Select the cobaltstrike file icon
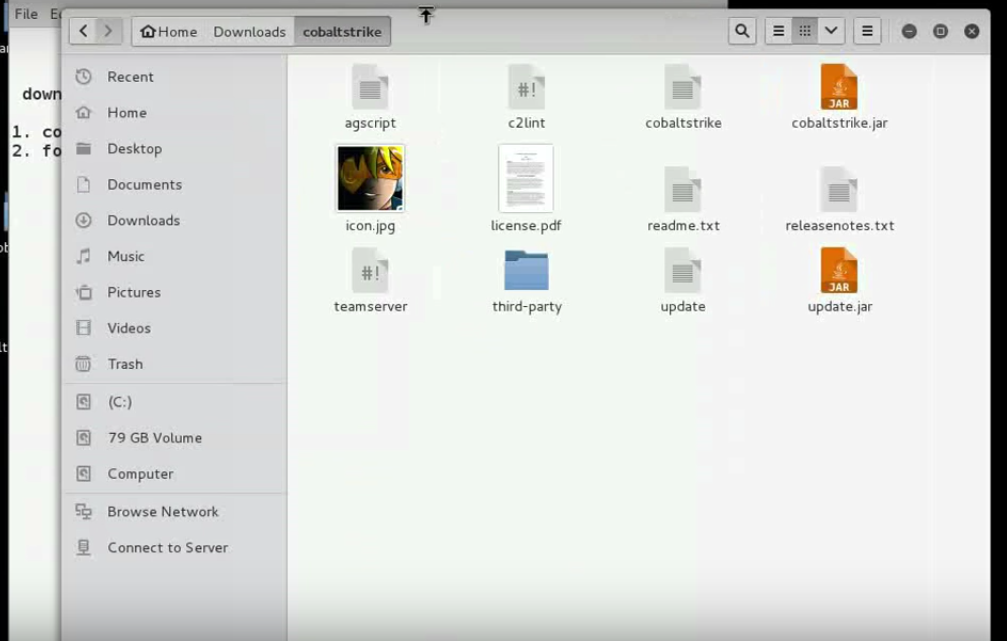 [683, 87]
